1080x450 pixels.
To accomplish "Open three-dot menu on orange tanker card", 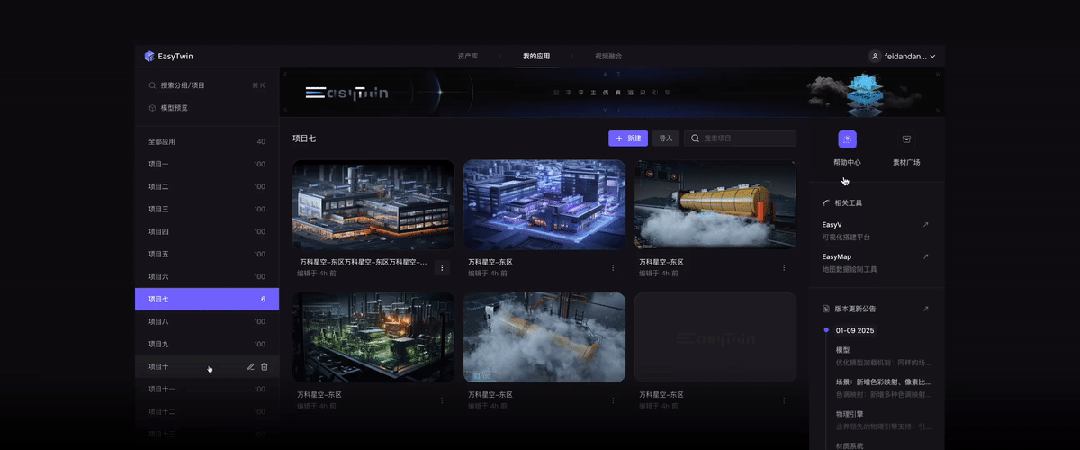I will 784,267.
